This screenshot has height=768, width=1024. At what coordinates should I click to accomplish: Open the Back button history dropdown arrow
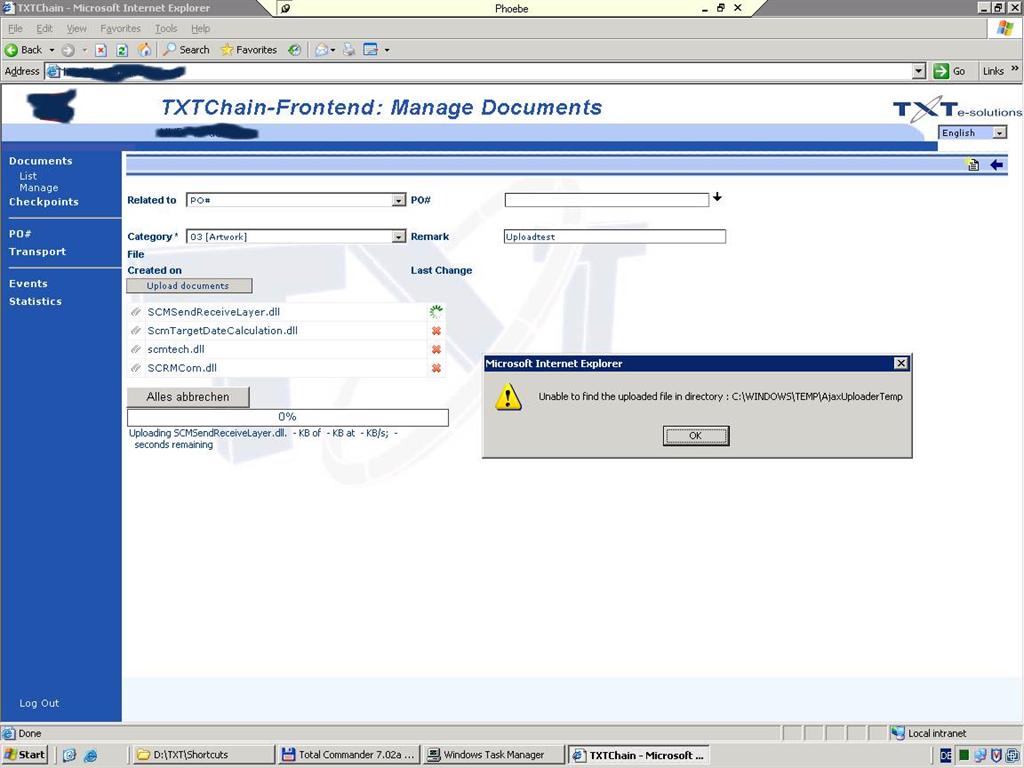pyautogui.click(x=52, y=50)
